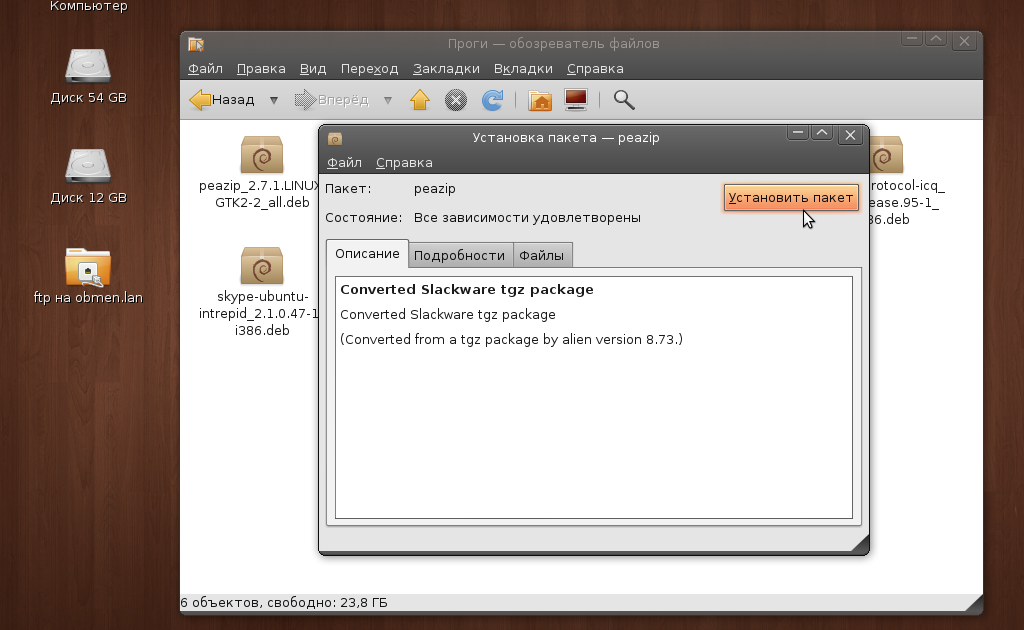Expand the Вперёд button history dropdown
Viewport: 1024px width, 630px height.
(x=388, y=100)
